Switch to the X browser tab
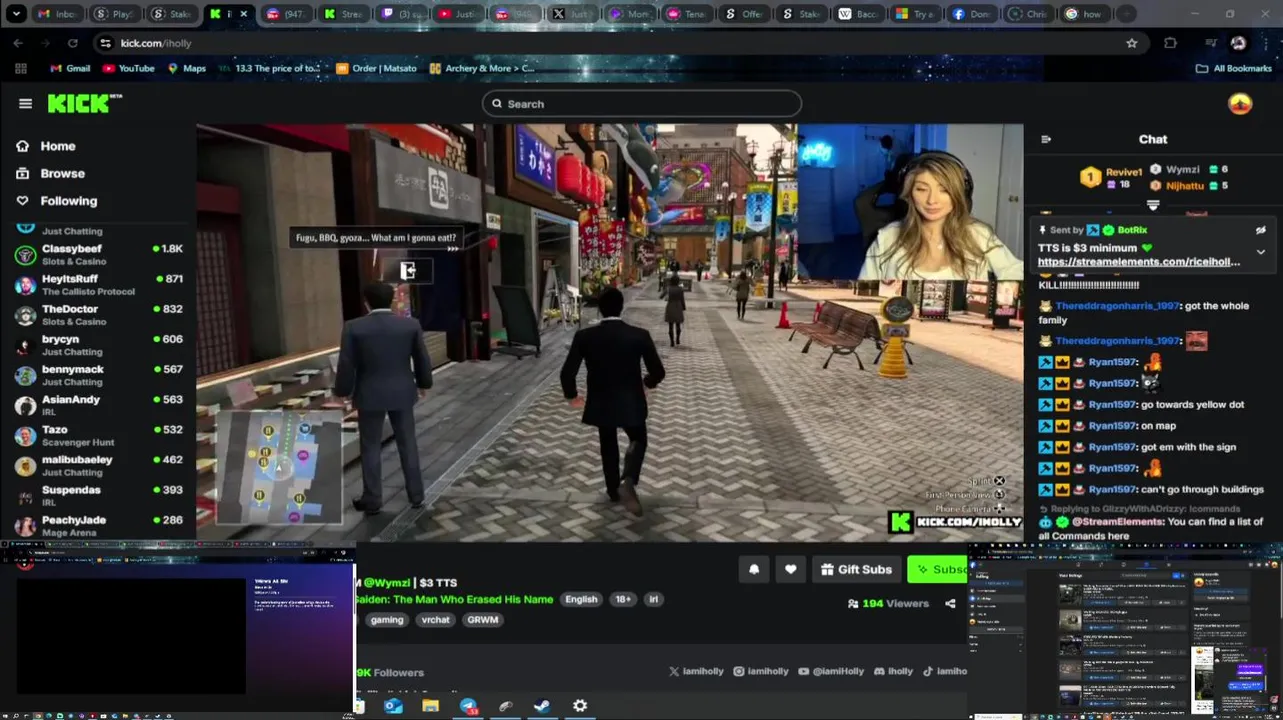 pyautogui.click(x=574, y=14)
